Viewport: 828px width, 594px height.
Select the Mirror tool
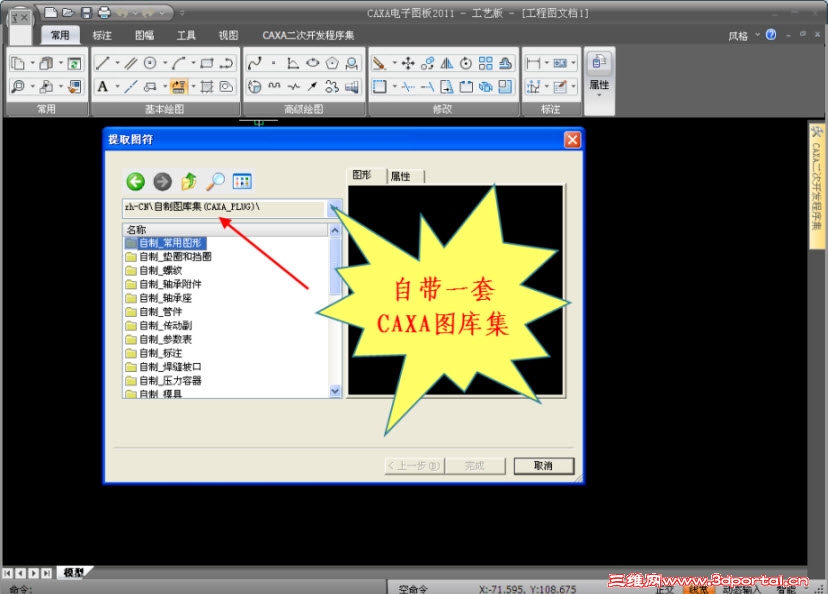(447, 63)
